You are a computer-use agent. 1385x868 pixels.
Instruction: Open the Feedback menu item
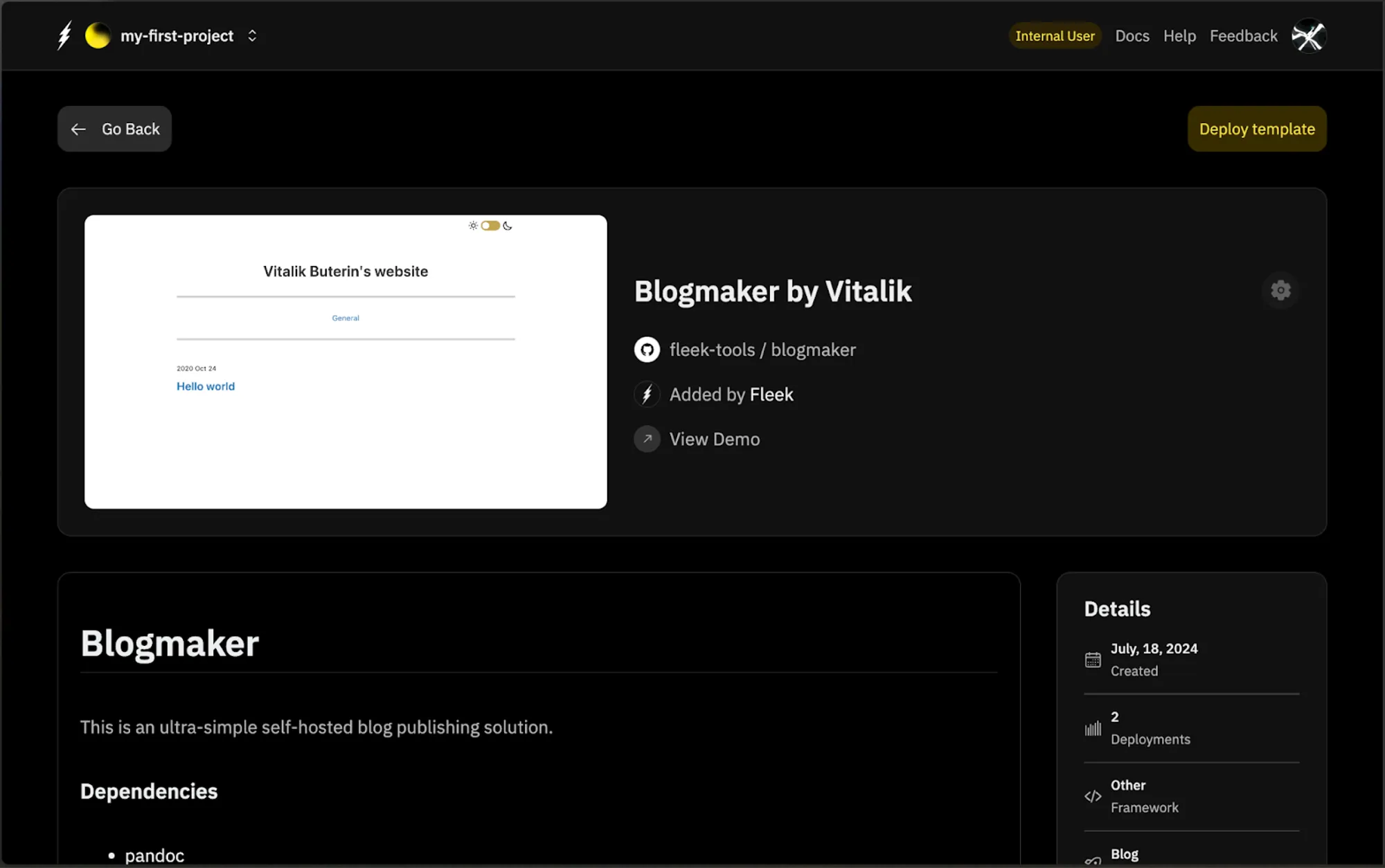[x=1243, y=35]
